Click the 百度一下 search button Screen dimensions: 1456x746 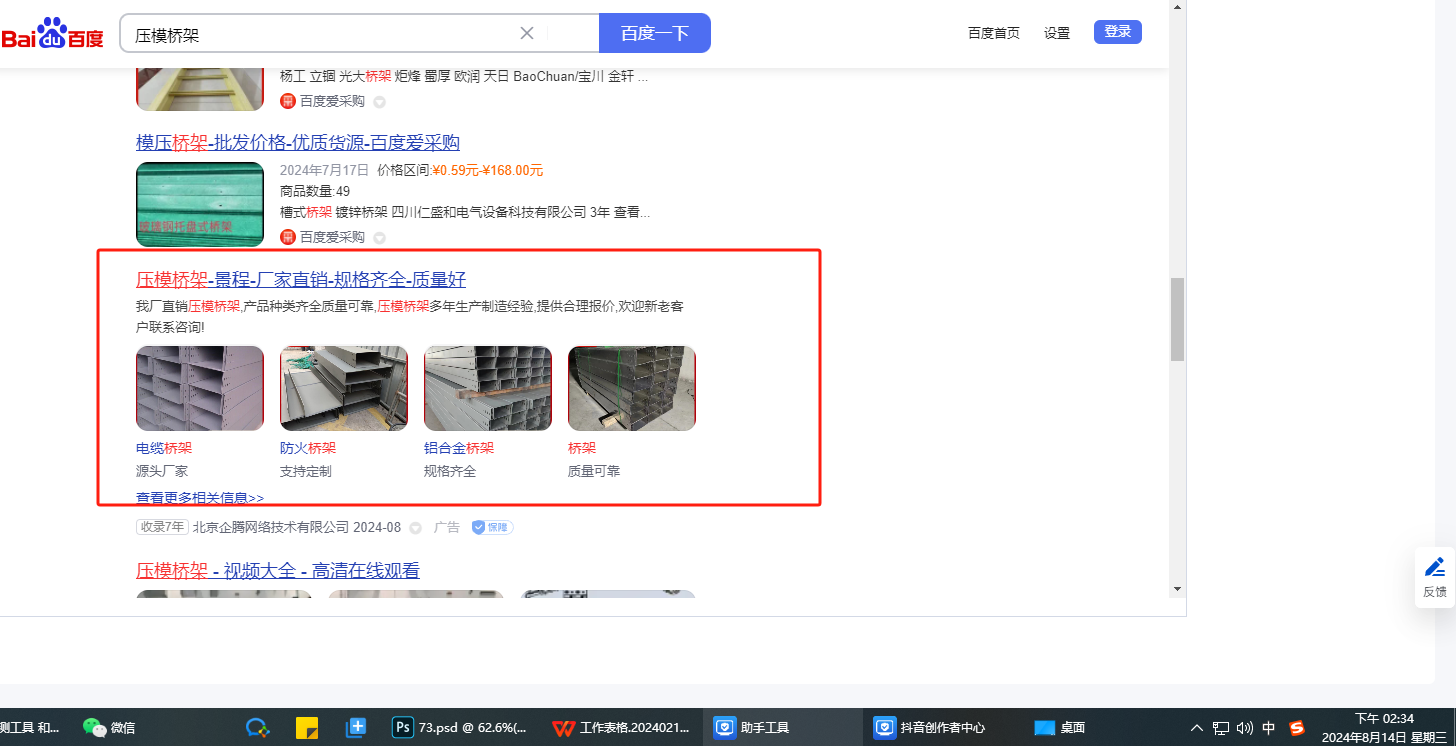pyautogui.click(x=655, y=33)
